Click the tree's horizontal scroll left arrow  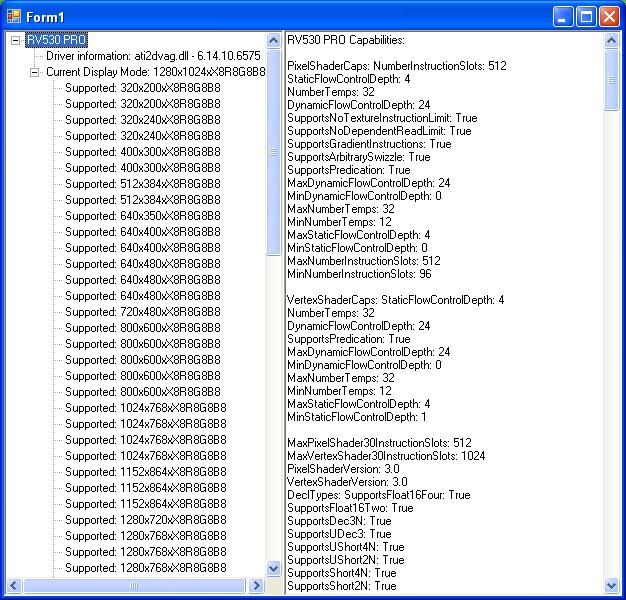click(x=13, y=584)
